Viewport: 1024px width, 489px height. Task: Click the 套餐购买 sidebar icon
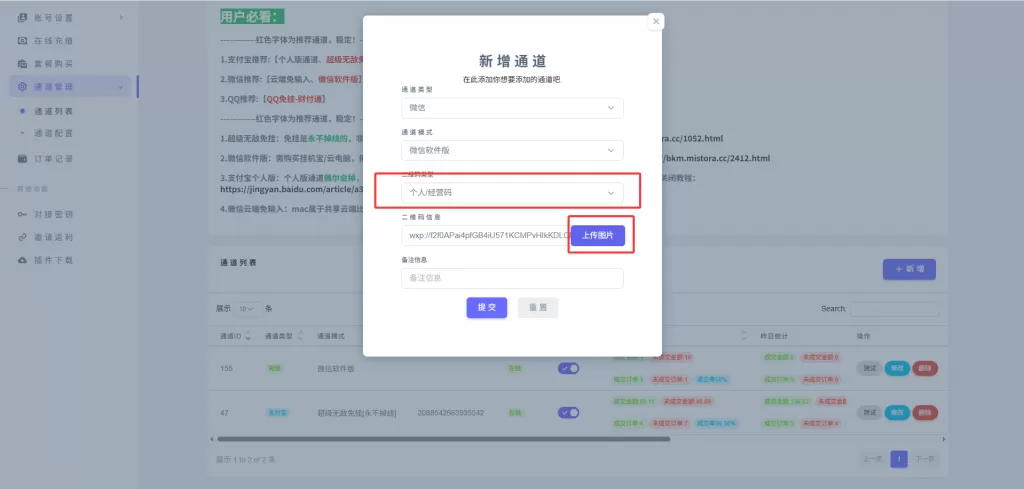(22, 64)
